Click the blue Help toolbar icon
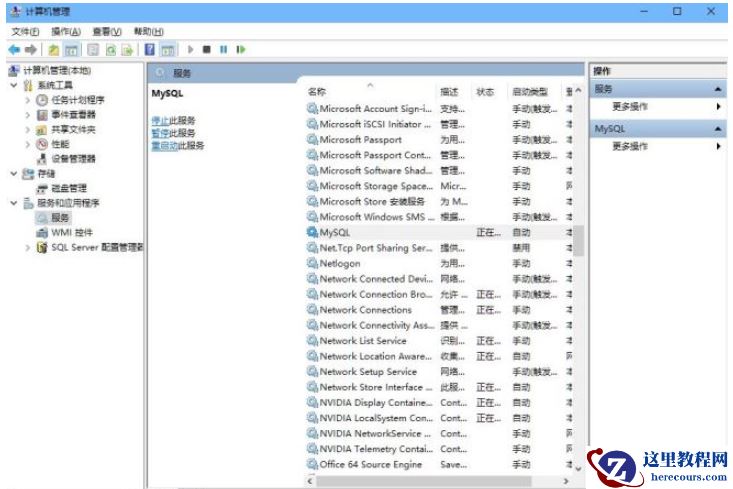Image resolution: width=733 pixels, height=489 pixels. click(150, 49)
